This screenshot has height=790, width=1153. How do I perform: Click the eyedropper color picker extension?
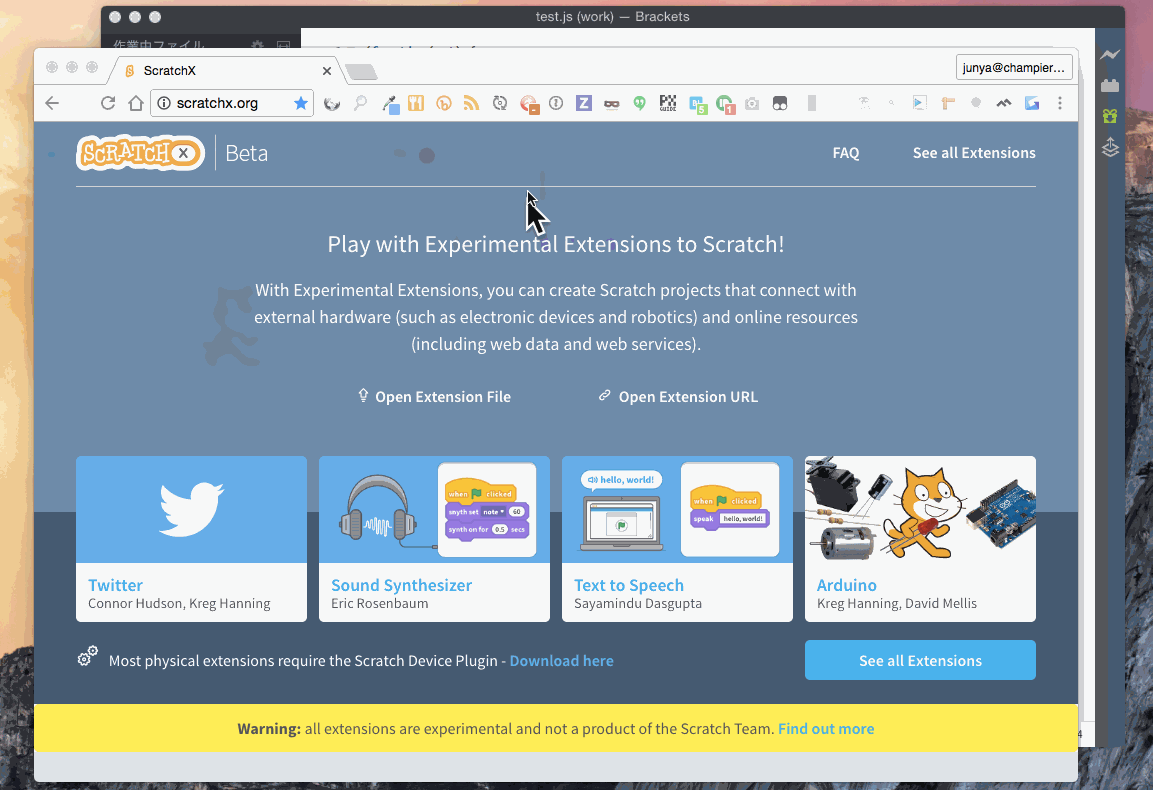coord(390,104)
